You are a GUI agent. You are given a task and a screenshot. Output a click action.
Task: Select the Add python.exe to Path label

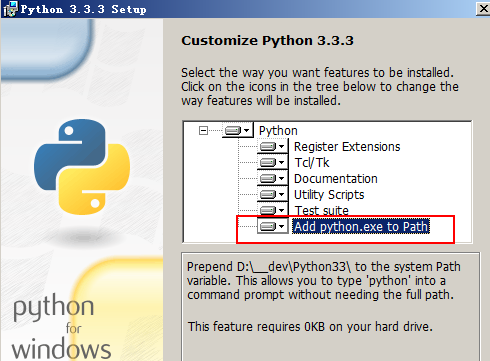(361, 227)
